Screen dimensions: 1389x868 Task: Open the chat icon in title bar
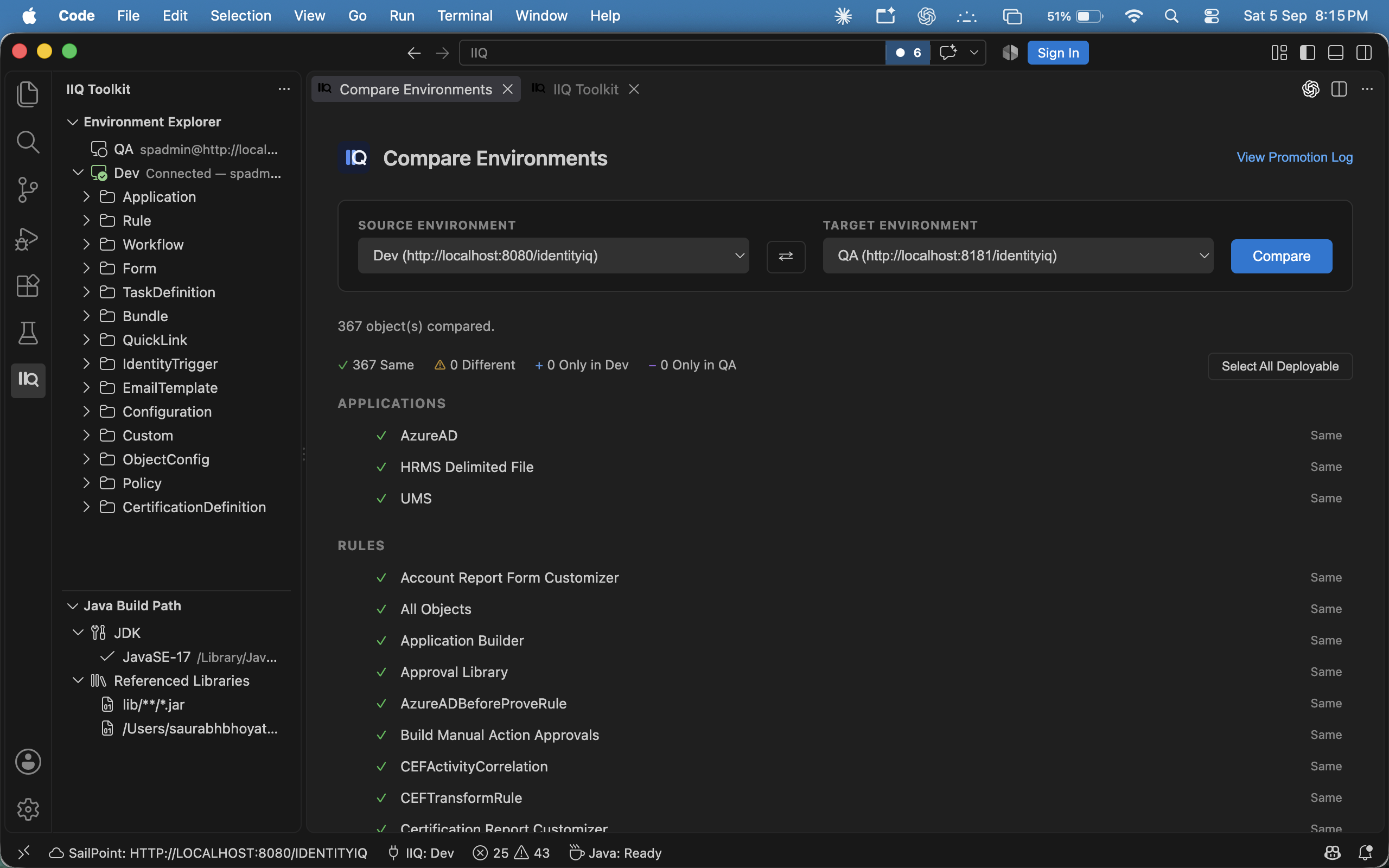point(948,53)
